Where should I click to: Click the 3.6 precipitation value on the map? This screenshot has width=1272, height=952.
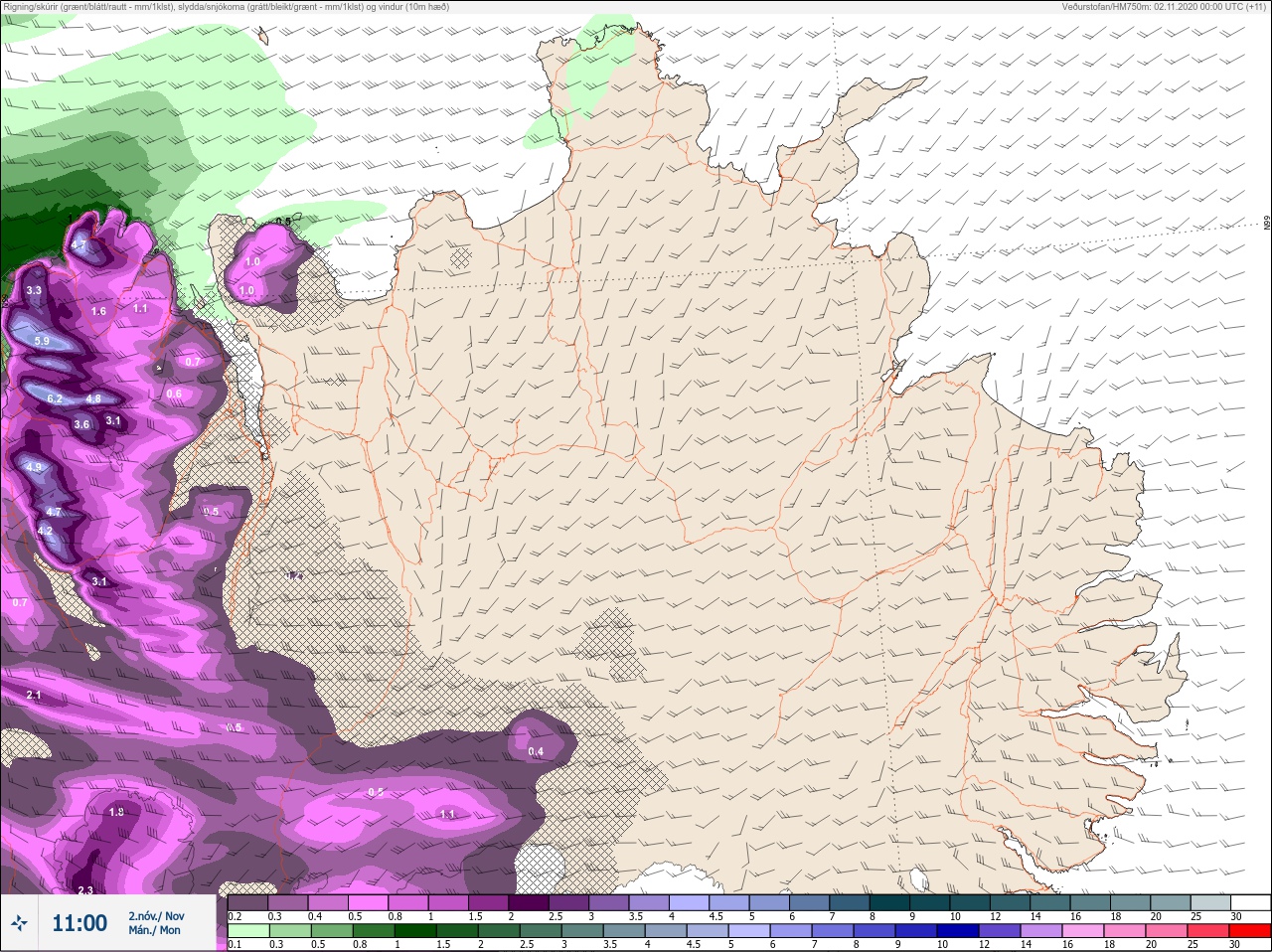[81, 424]
